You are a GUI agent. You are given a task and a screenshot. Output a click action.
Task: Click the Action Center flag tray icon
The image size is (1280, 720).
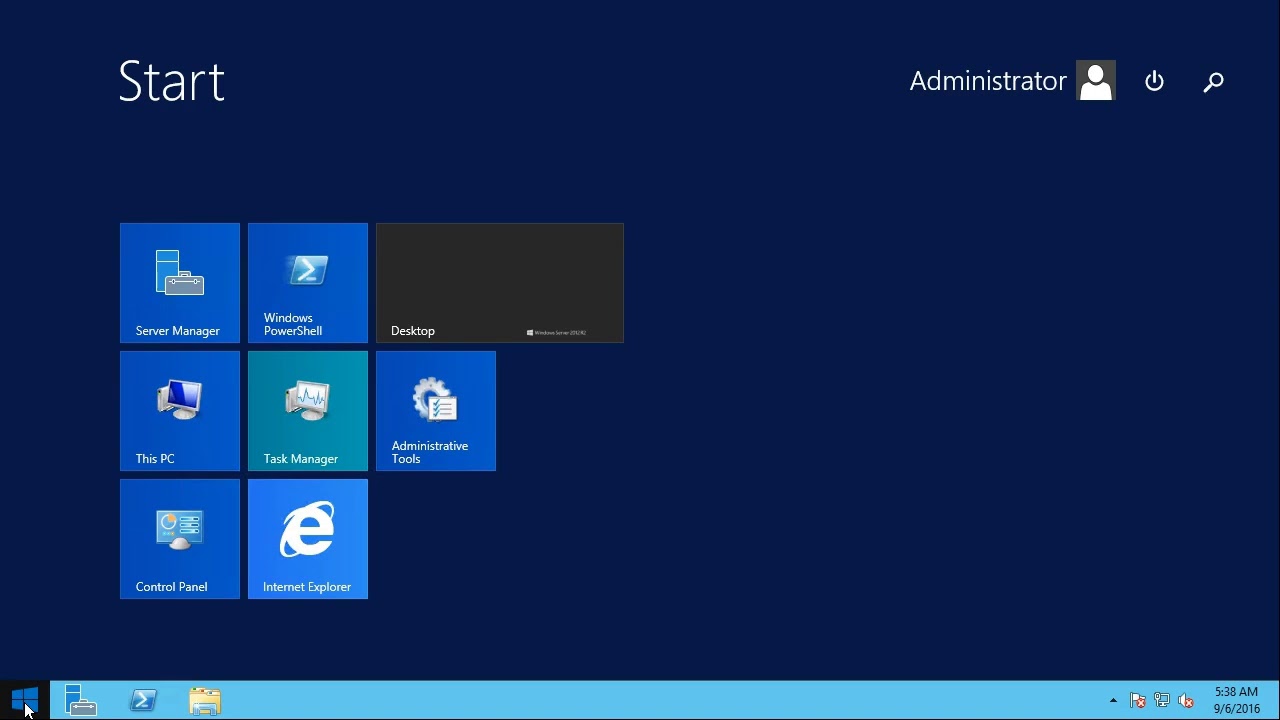click(1138, 700)
